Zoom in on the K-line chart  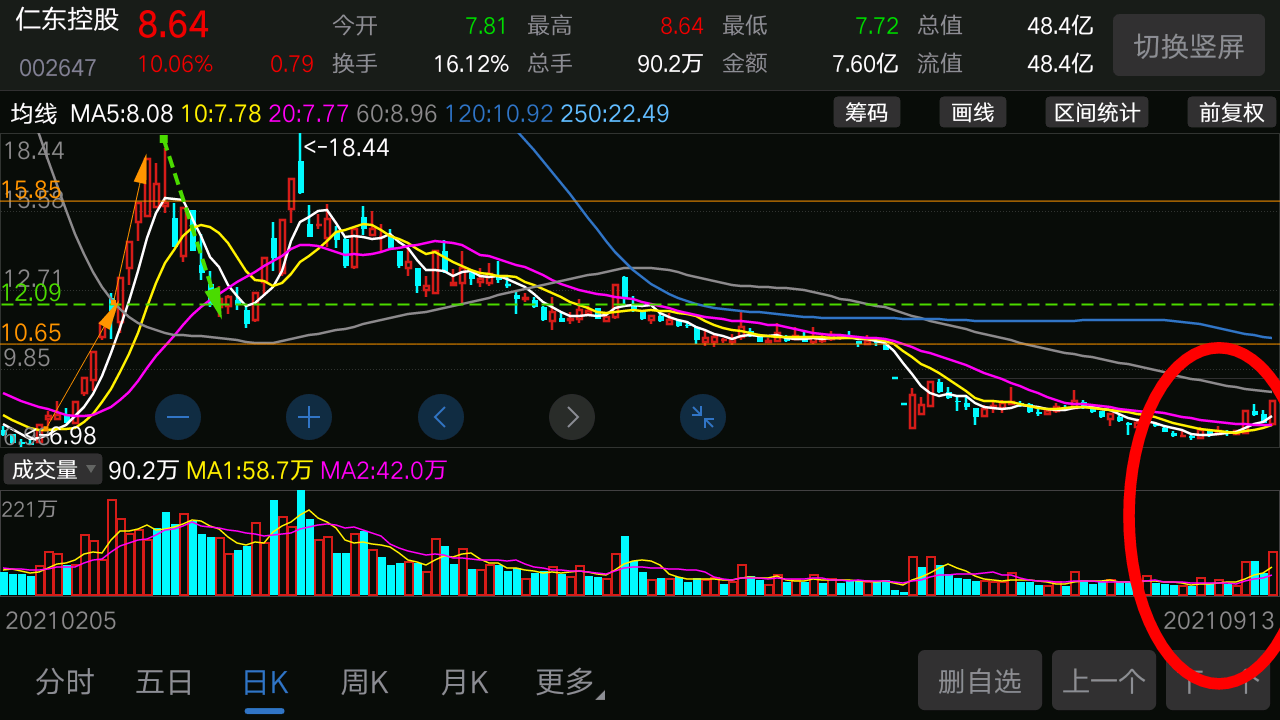[x=308, y=417]
